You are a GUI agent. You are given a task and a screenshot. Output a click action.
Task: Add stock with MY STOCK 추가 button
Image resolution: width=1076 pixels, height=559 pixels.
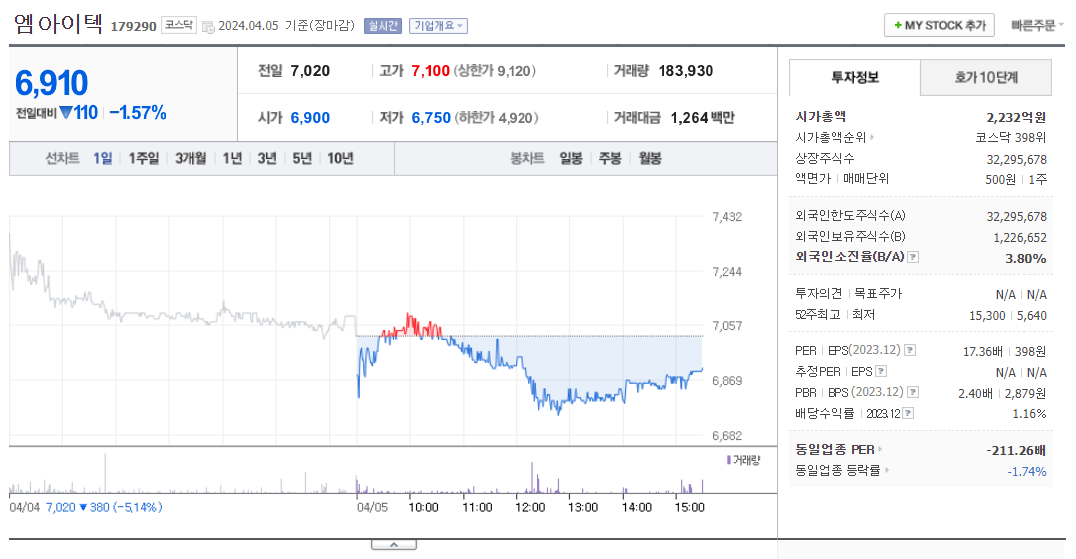tap(939, 25)
